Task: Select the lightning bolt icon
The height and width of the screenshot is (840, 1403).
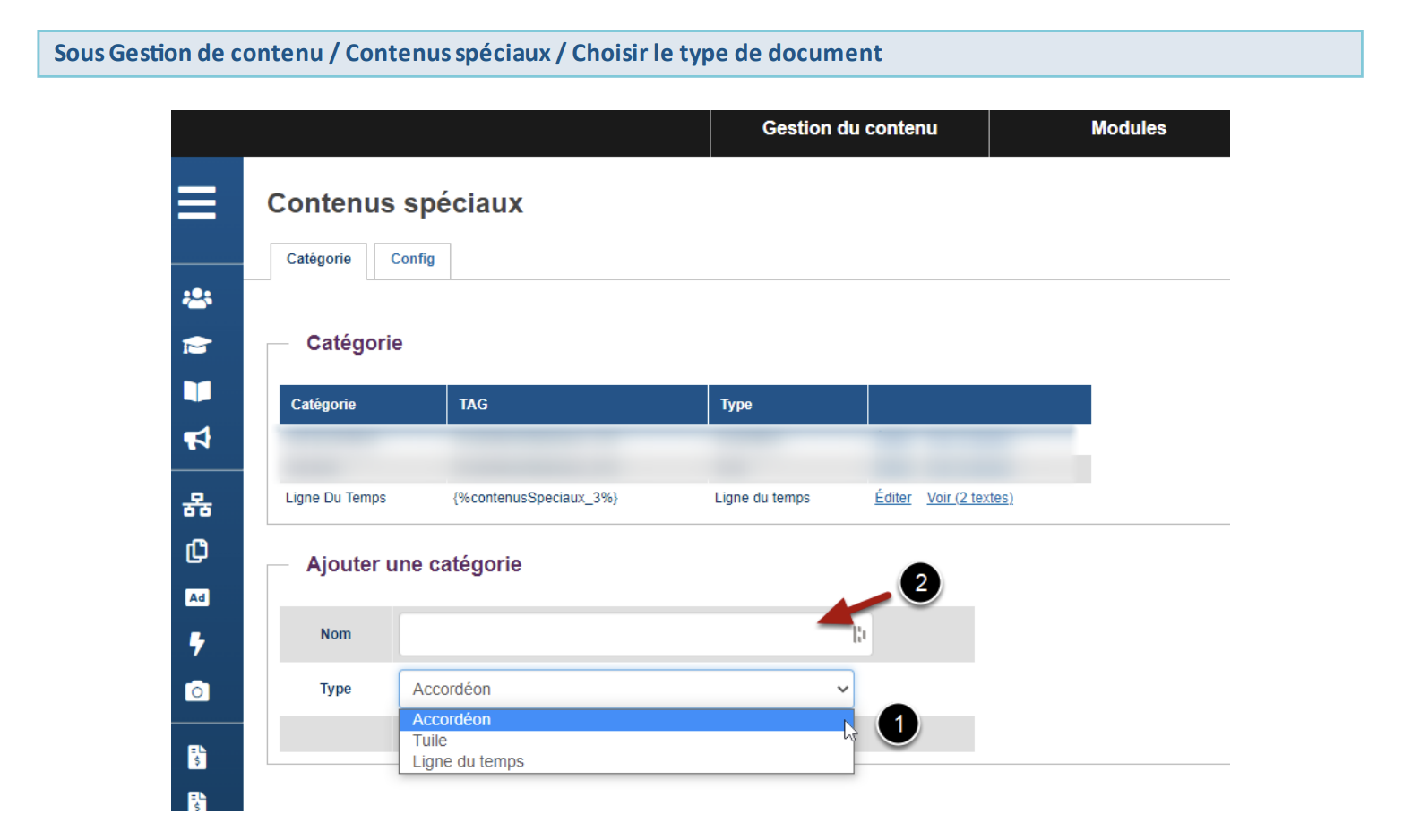Action: 197,644
